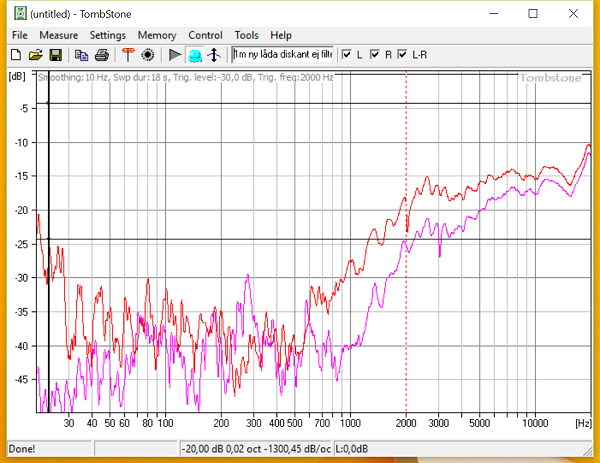Click the 'L:0,0dB' status bar entry
Image resolution: width=600 pixels, height=463 pixels.
pos(352,448)
